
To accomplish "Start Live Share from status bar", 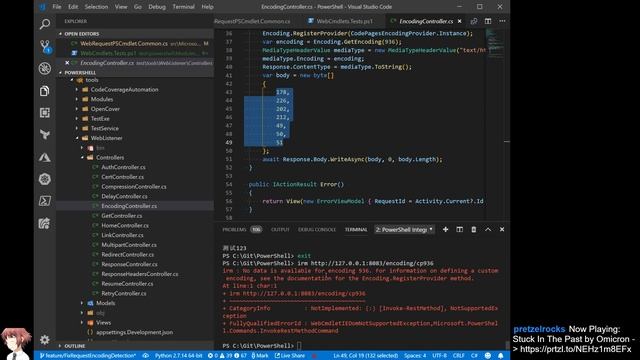I will pos(290,356).
